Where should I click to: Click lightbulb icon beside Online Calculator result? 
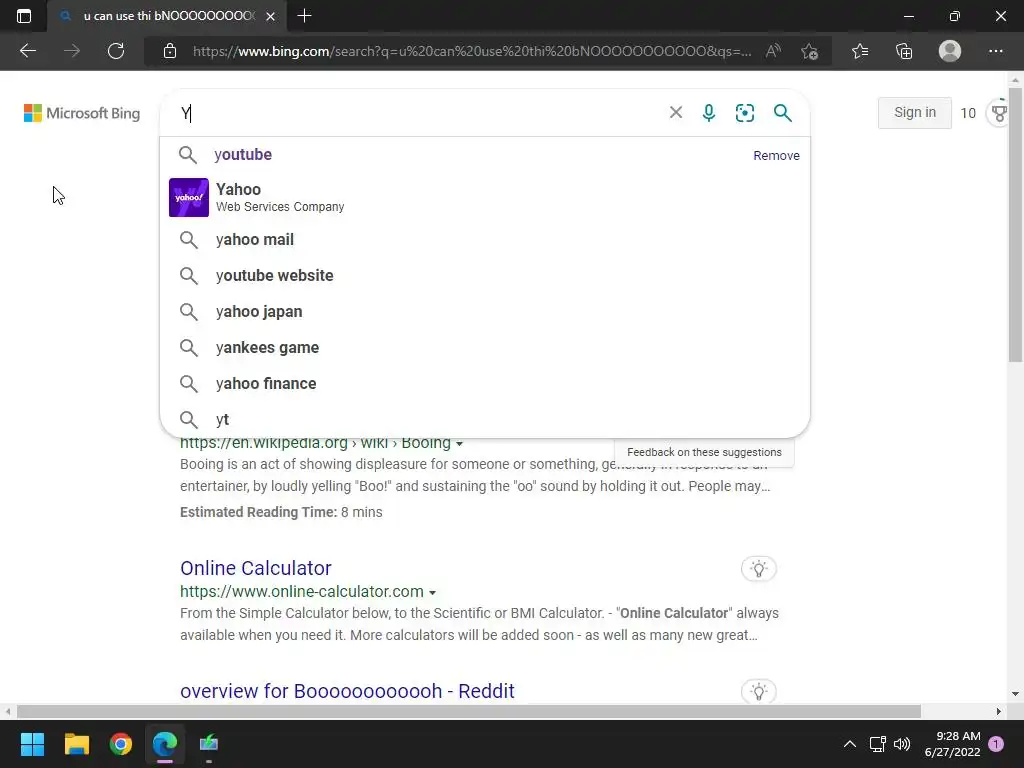point(758,568)
